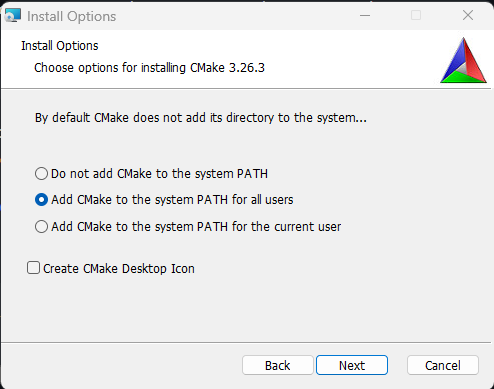Cancel the CMake installation
Screen dimensions: 494x389
pyautogui.click(x=443, y=365)
